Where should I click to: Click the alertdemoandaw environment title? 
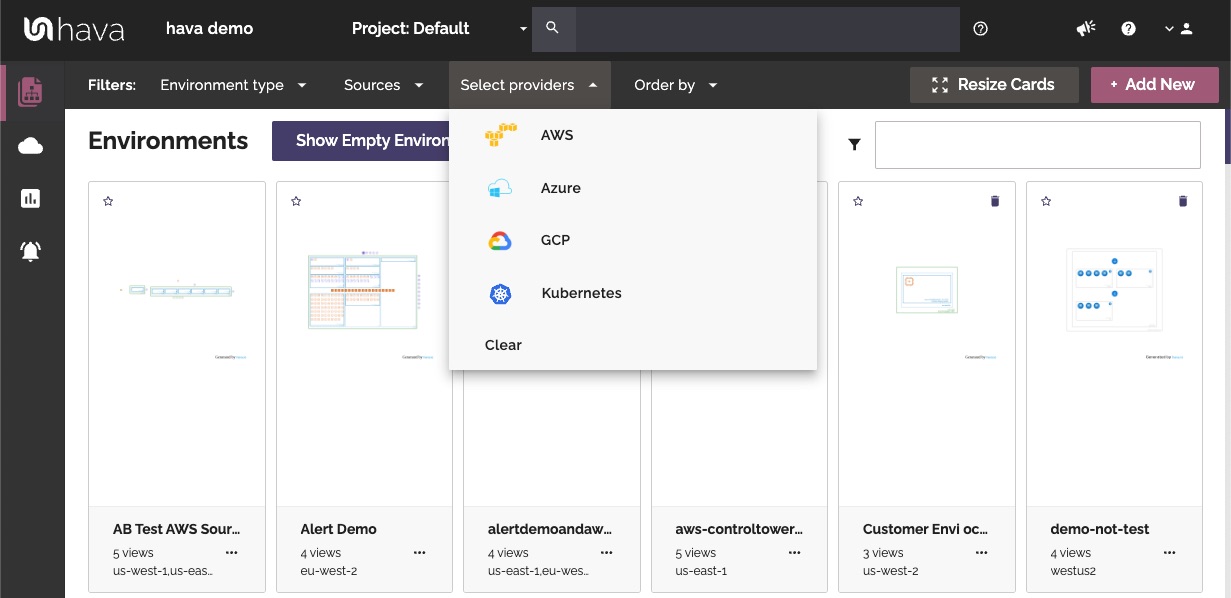550,529
